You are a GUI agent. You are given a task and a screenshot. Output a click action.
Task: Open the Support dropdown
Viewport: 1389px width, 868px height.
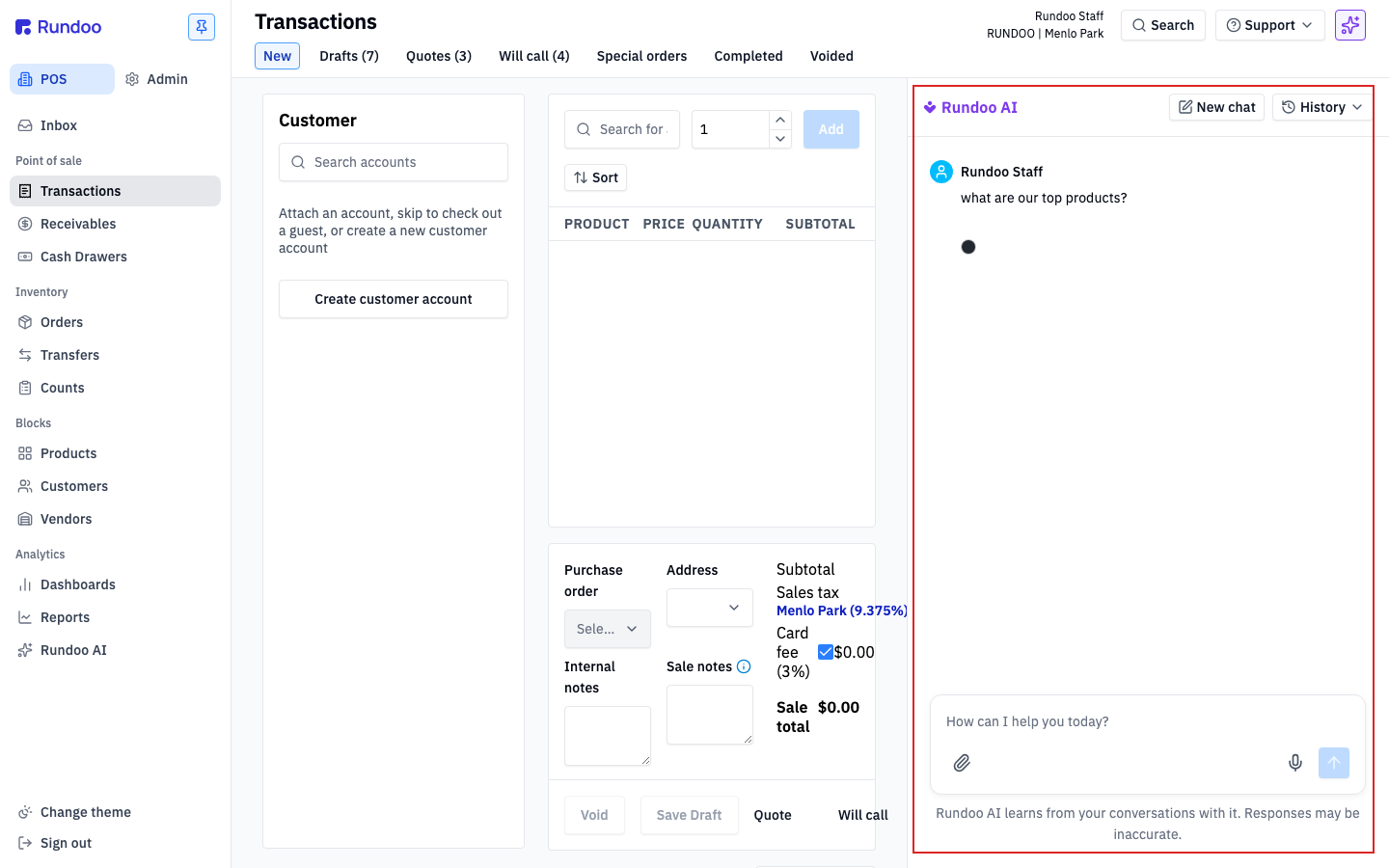point(1270,25)
